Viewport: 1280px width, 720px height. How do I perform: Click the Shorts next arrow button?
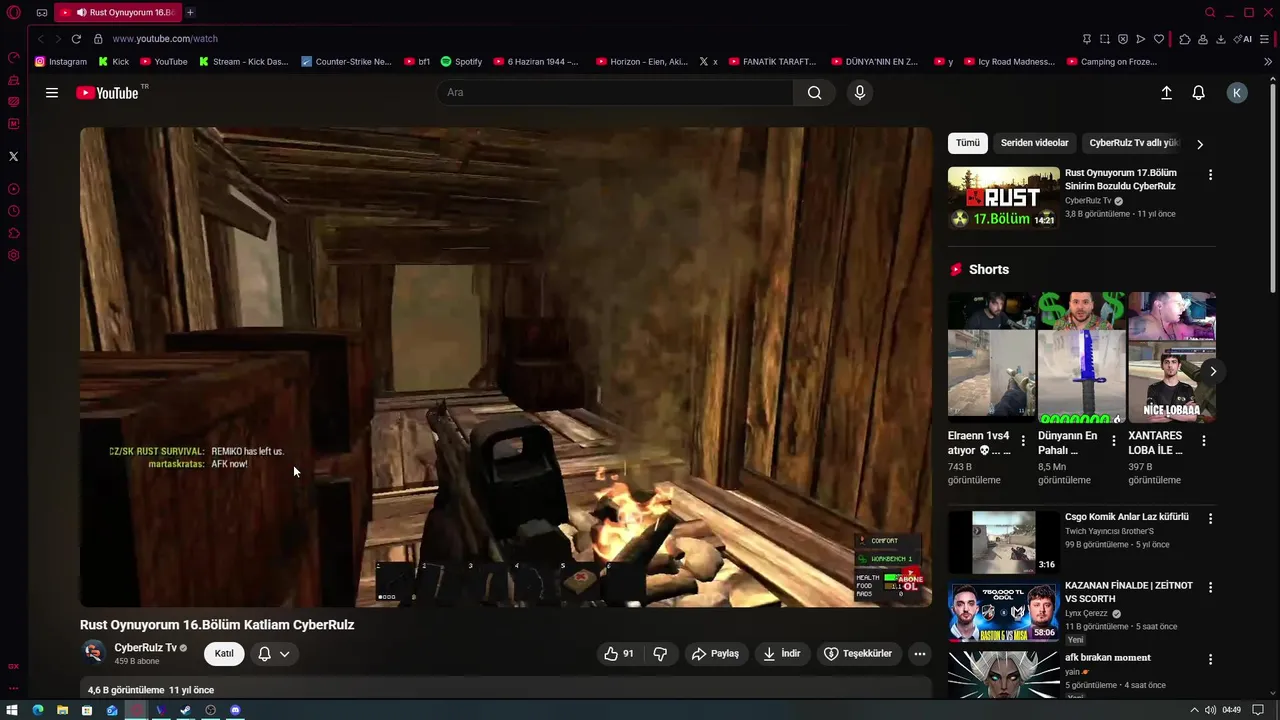[x=1212, y=372]
